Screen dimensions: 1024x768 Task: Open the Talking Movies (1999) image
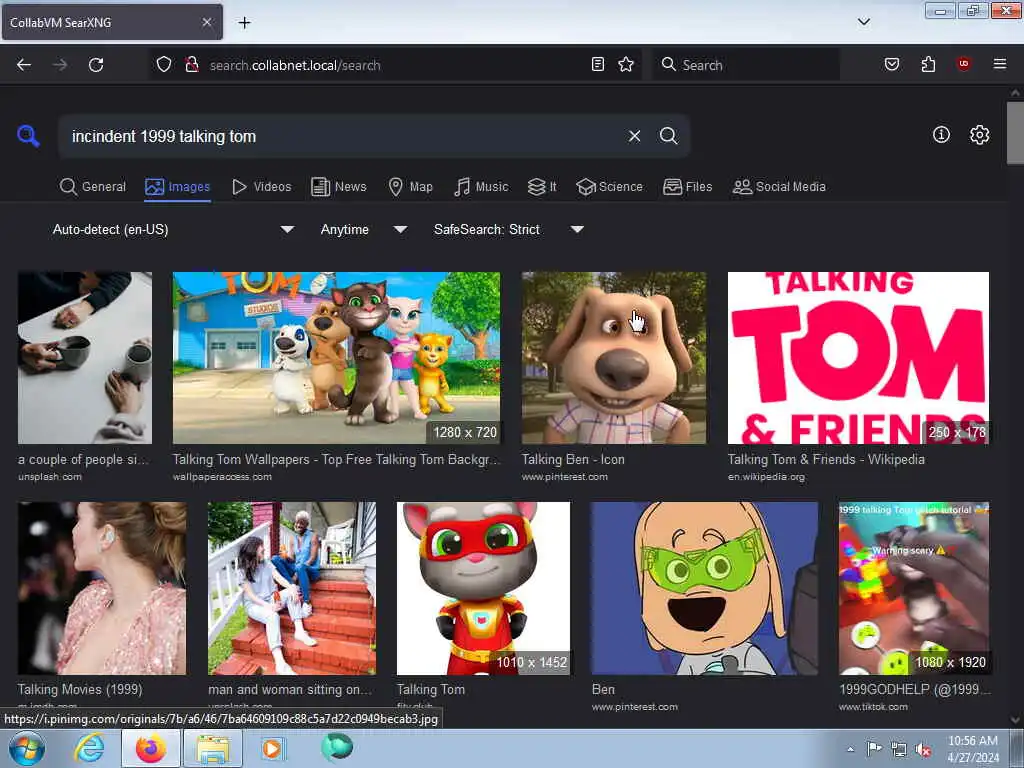click(102, 588)
